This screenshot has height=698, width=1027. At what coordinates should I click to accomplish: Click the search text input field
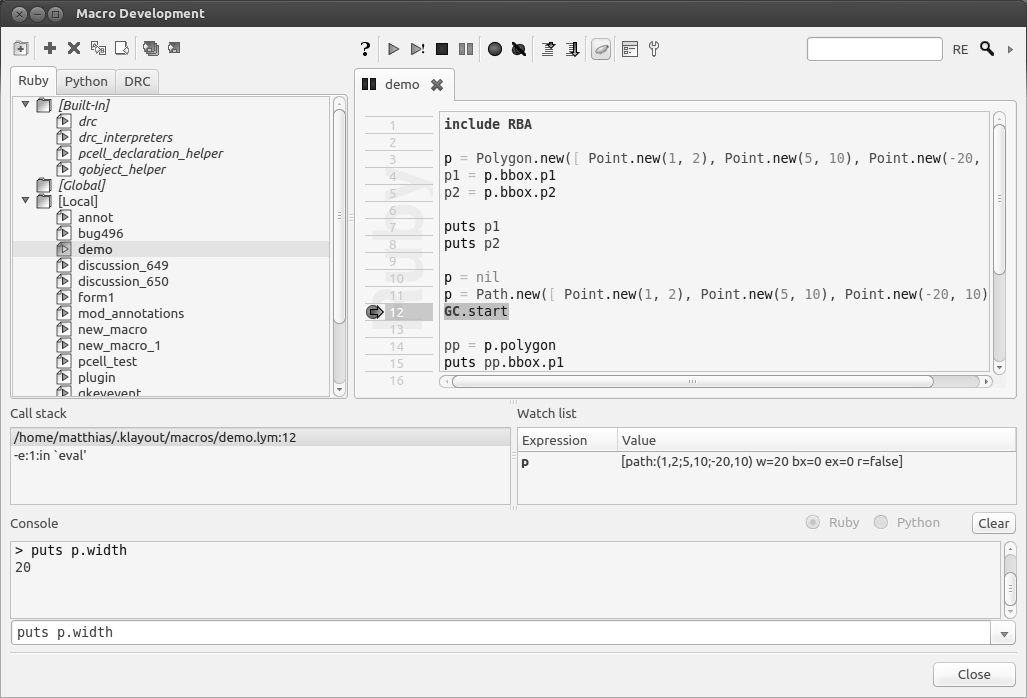click(874, 49)
